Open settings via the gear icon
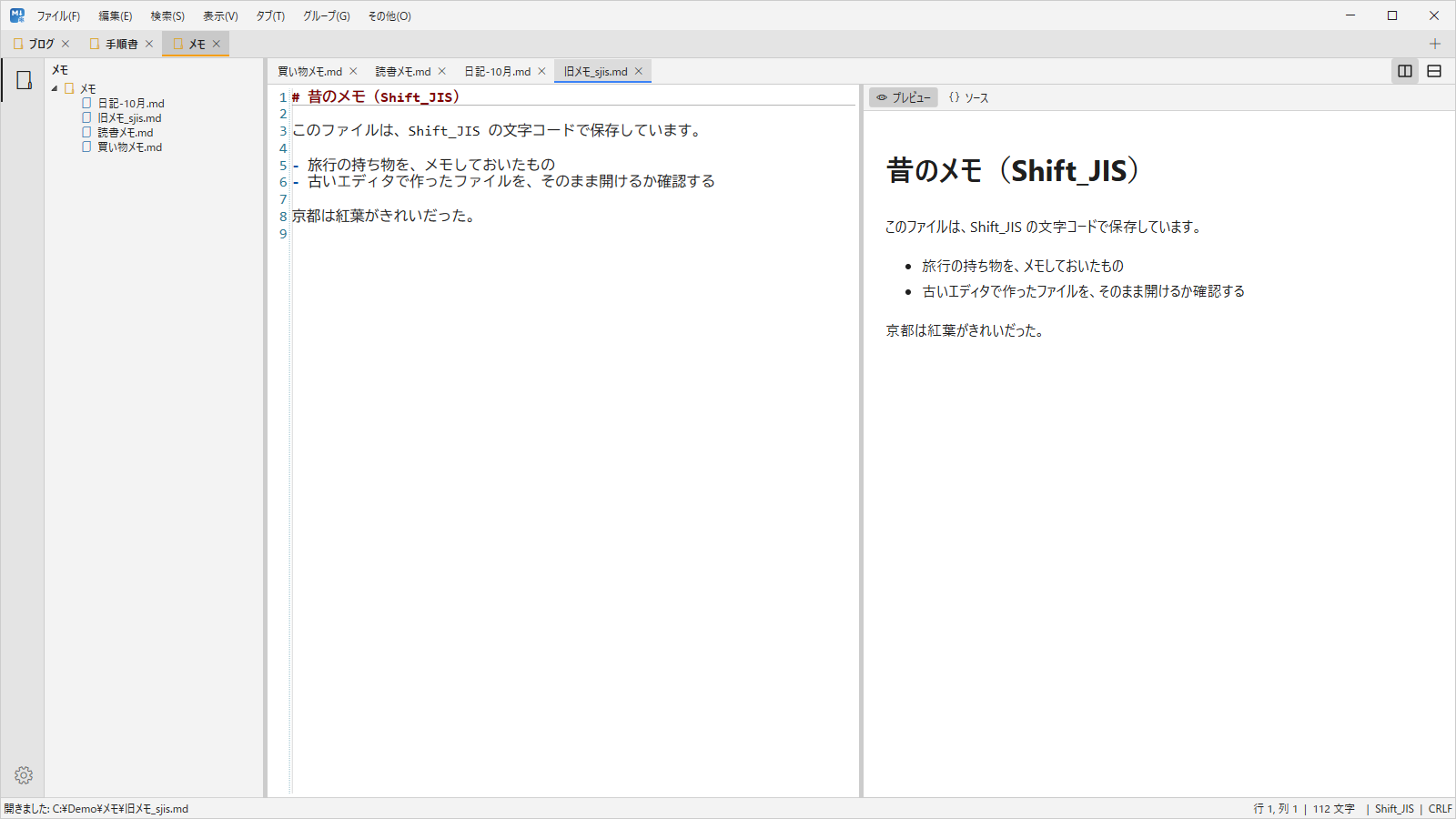The width and height of the screenshot is (1456, 819). click(24, 775)
